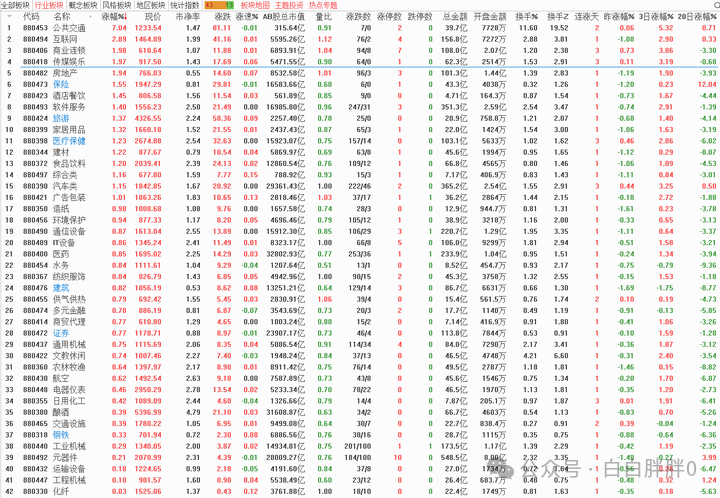Select the 房地产 sector name
Screen dimensions: 720x498
coord(65,73)
